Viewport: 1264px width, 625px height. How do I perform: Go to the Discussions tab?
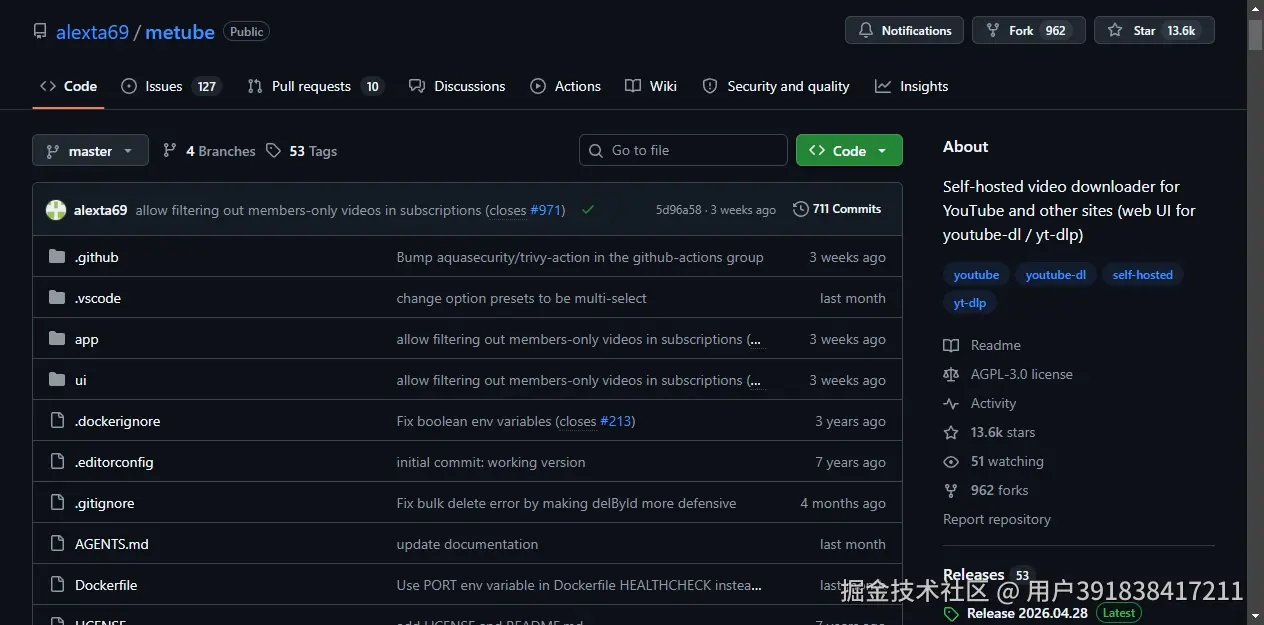tap(457, 86)
